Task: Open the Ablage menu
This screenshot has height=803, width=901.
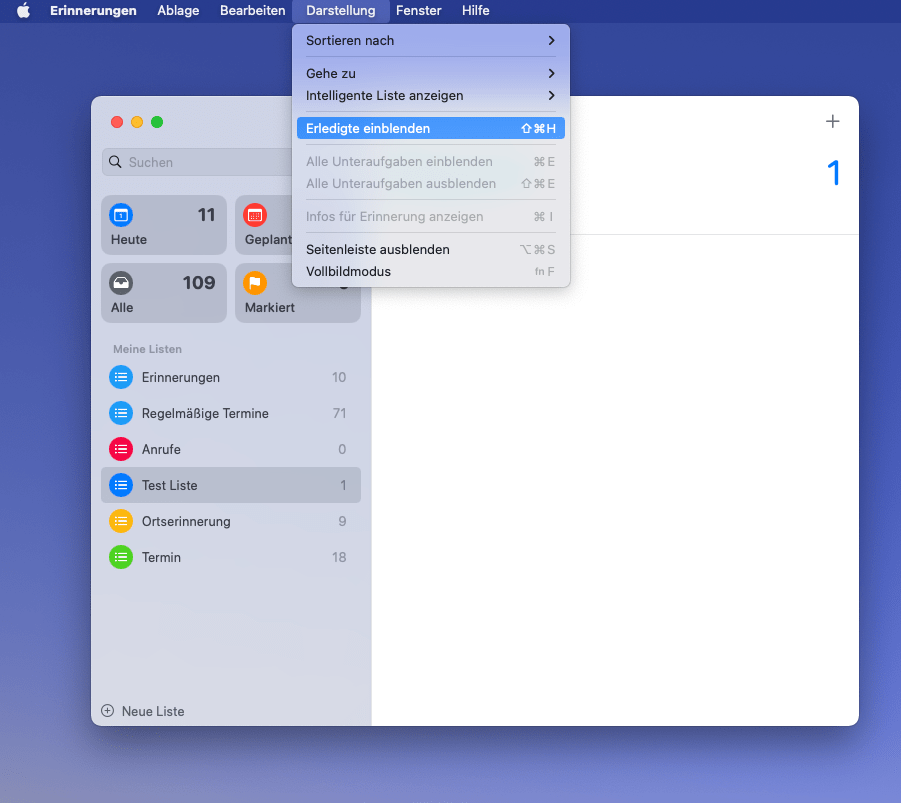Action: [x=178, y=11]
